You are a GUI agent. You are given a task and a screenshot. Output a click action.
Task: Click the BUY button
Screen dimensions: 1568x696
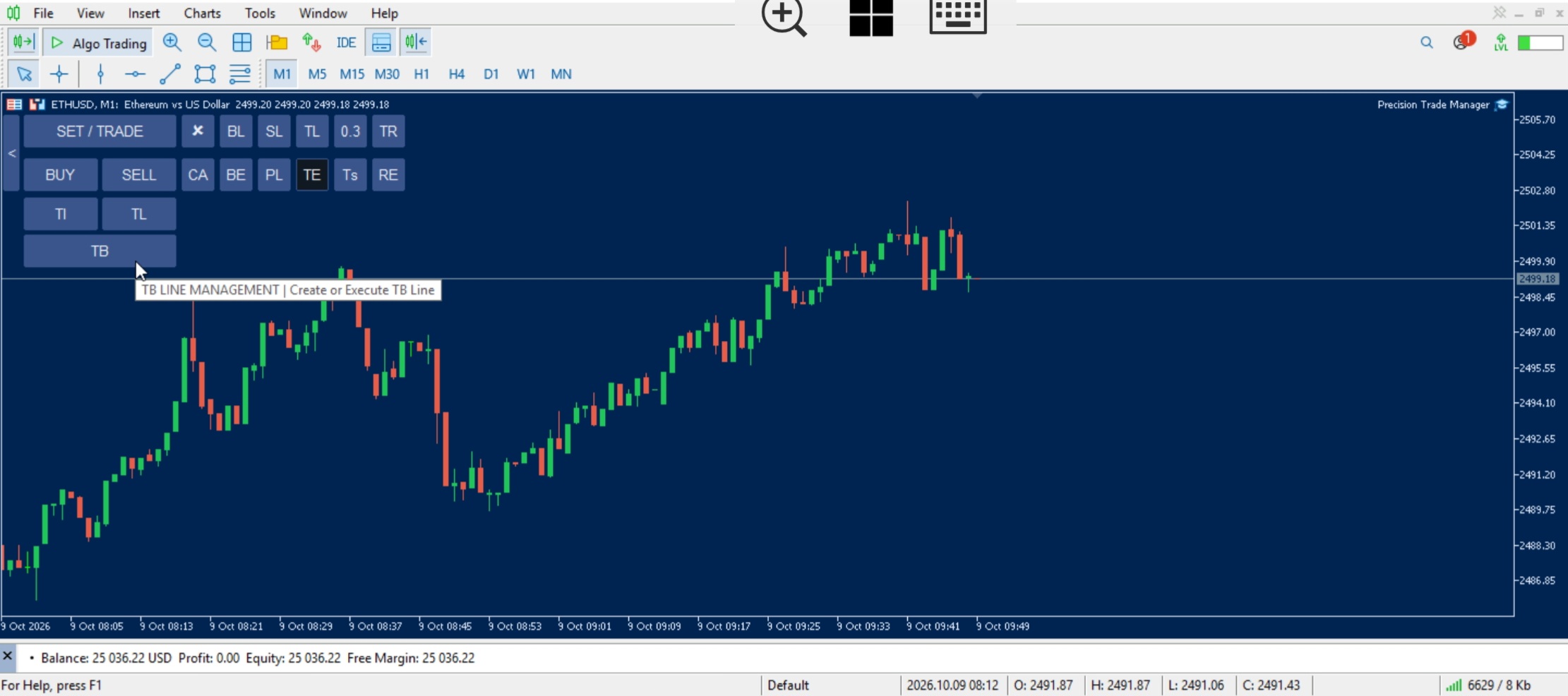tap(60, 175)
